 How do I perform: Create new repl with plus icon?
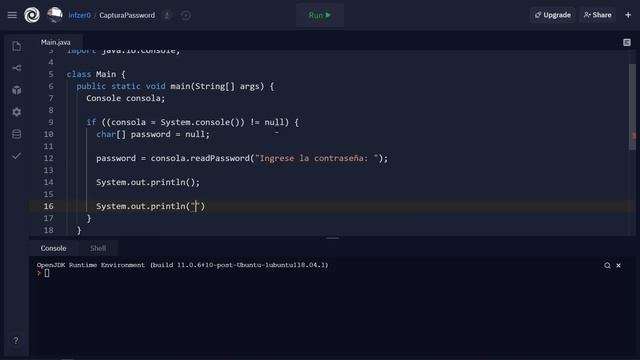(x=628, y=15)
